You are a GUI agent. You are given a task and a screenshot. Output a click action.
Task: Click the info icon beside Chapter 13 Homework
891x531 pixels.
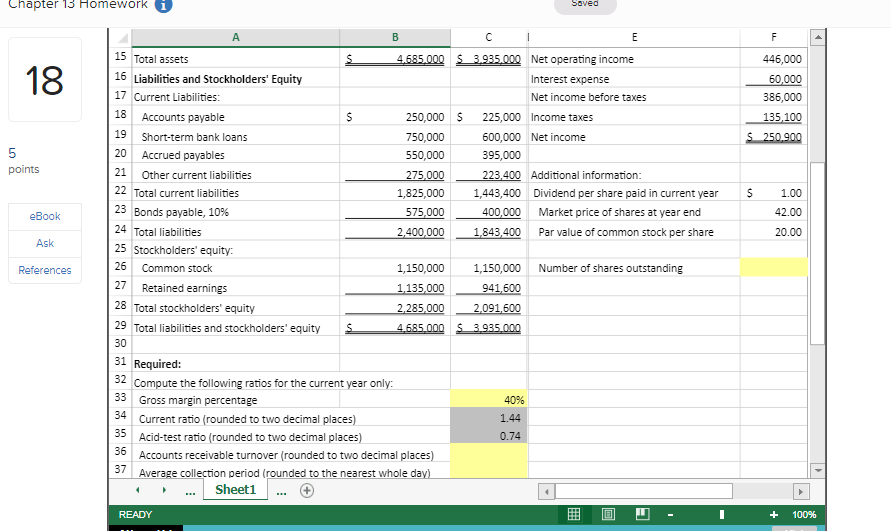click(x=164, y=5)
